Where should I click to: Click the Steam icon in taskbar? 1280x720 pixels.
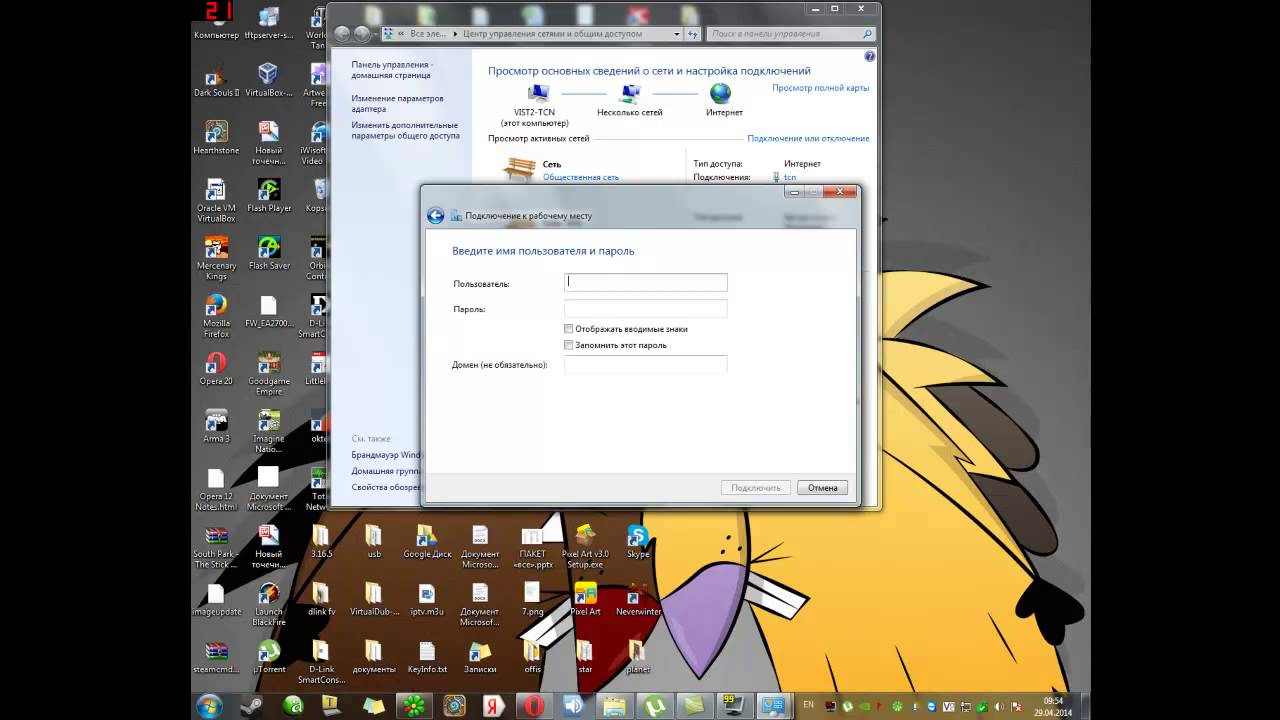pyautogui.click(x=252, y=706)
